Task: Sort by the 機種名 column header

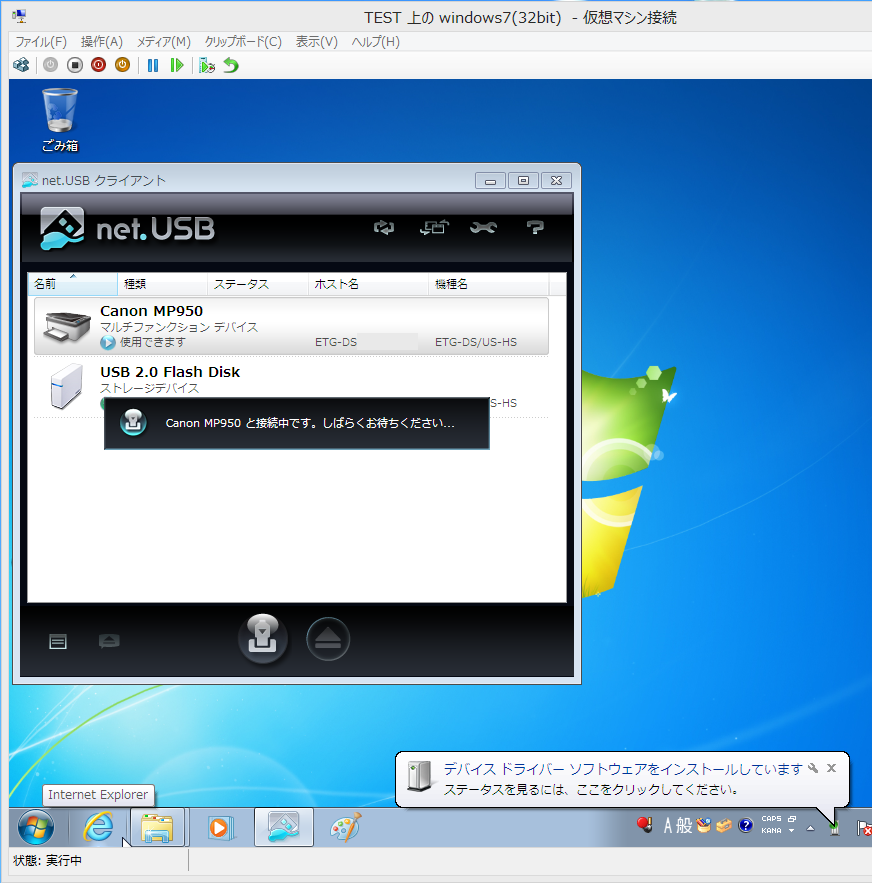Action: (488, 284)
